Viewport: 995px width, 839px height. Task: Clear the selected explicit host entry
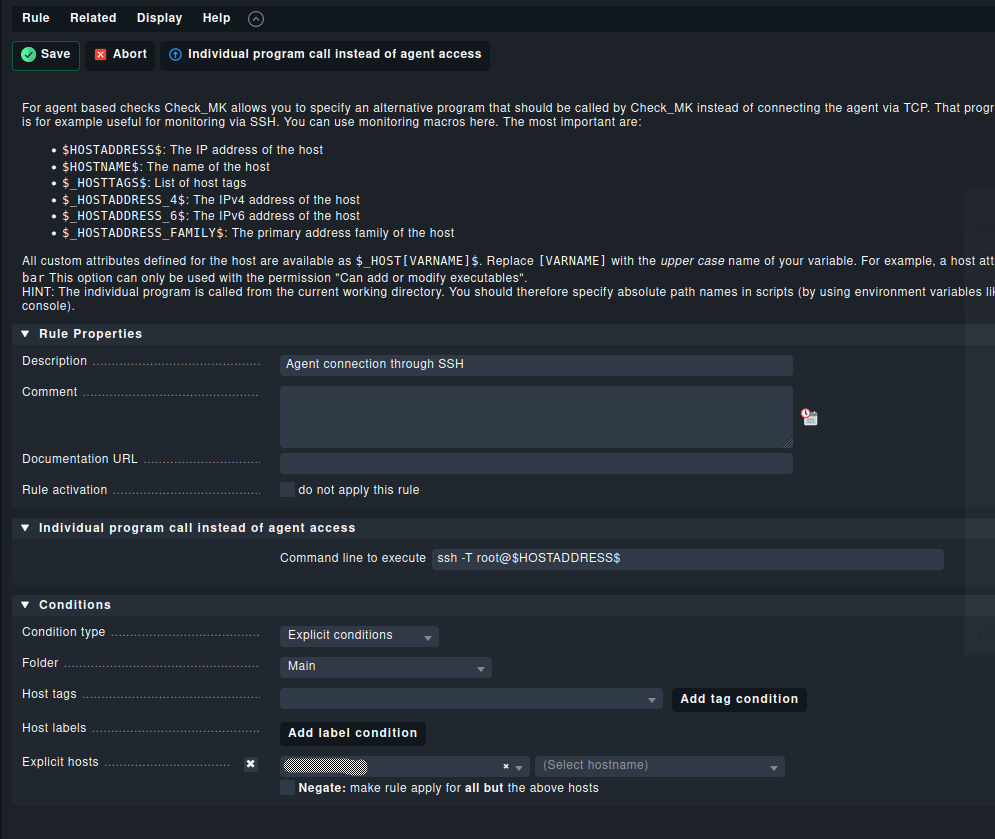(x=506, y=767)
